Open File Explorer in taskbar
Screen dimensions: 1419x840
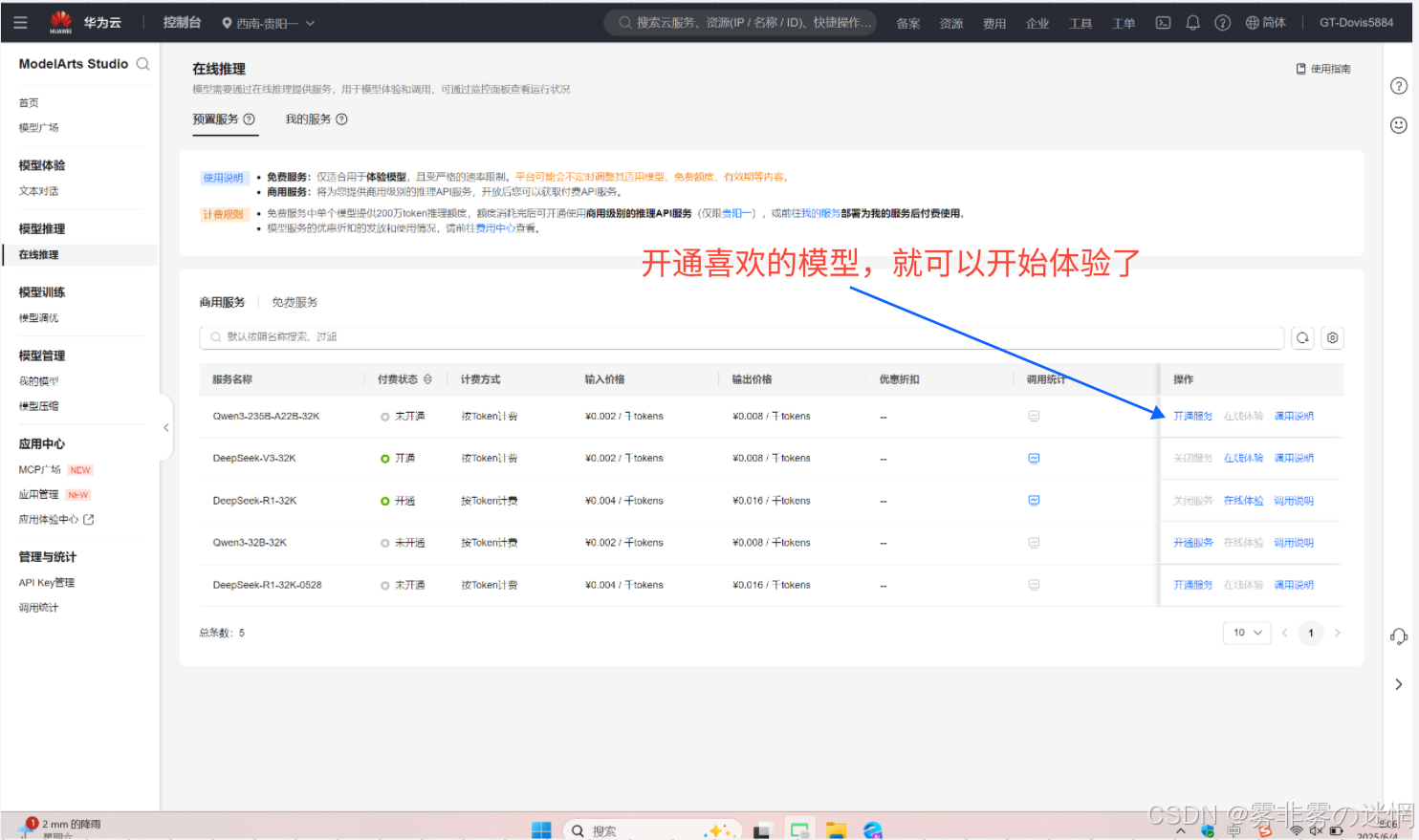point(837,829)
